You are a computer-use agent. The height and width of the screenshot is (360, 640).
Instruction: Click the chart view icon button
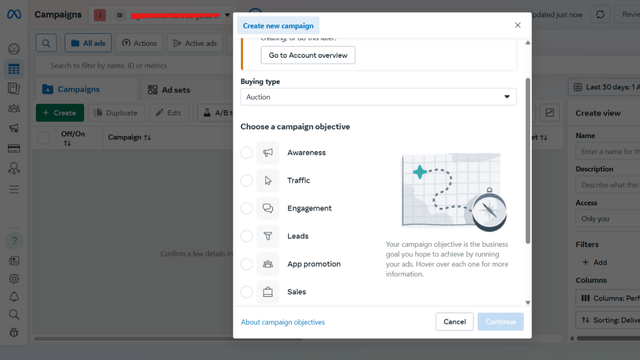click(550, 113)
